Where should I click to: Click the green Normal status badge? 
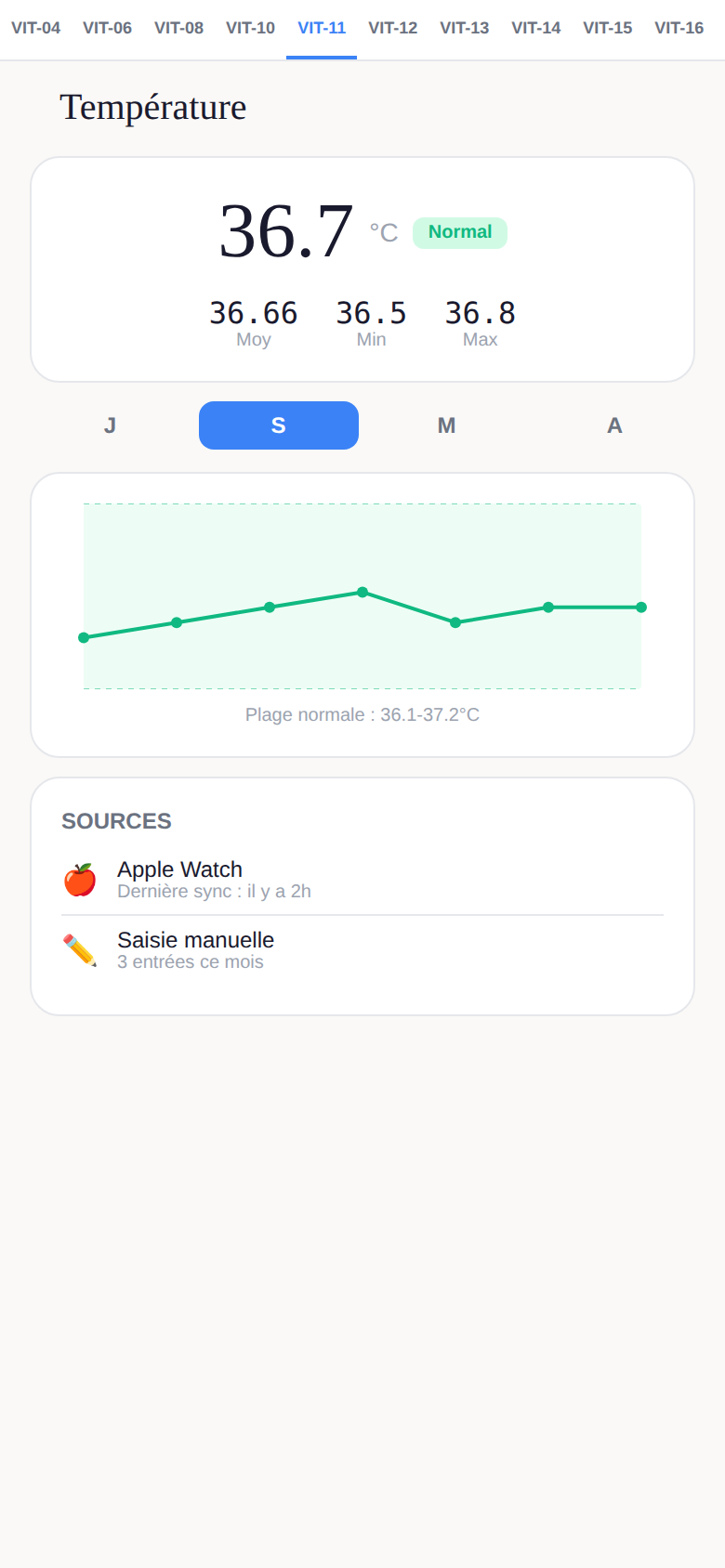(x=460, y=232)
